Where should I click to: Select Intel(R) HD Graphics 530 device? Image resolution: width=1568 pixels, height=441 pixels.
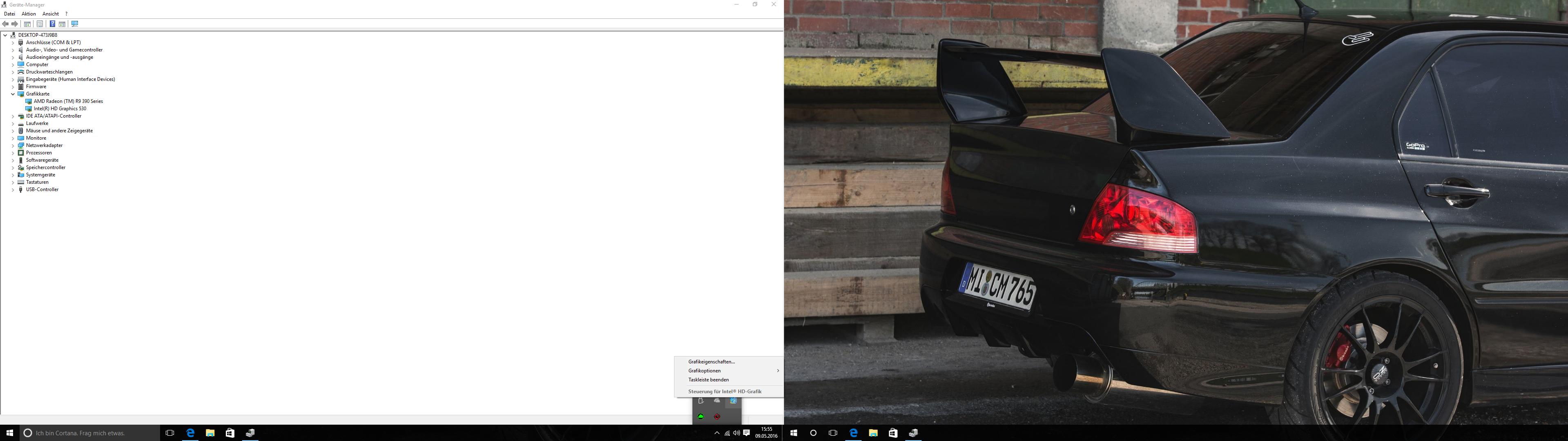[60, 109]
